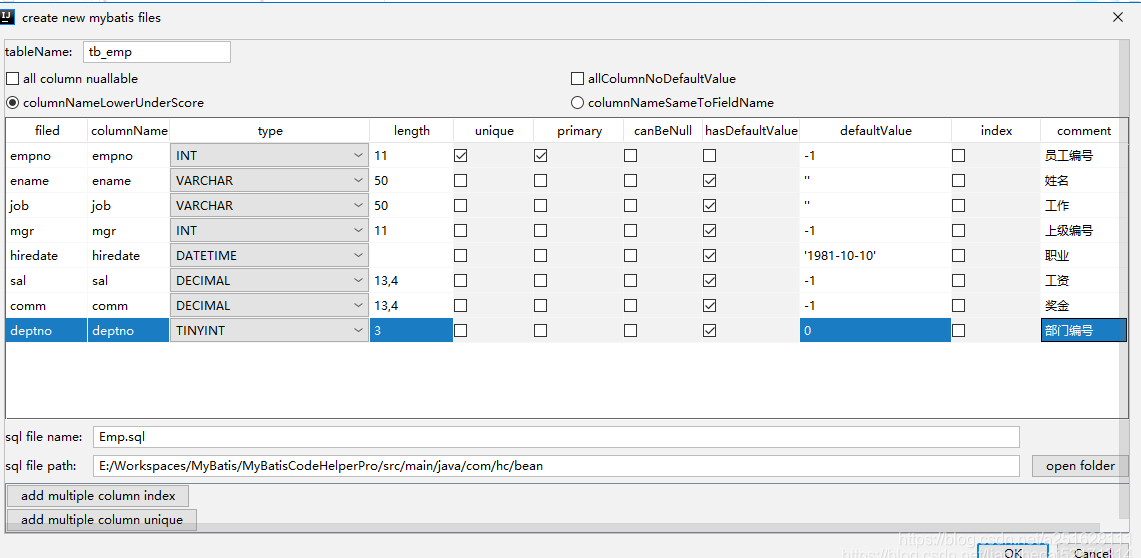Select the length cell '13,4' for sal
Viewport: 1141px width, 558px height.
pos(412,280)
